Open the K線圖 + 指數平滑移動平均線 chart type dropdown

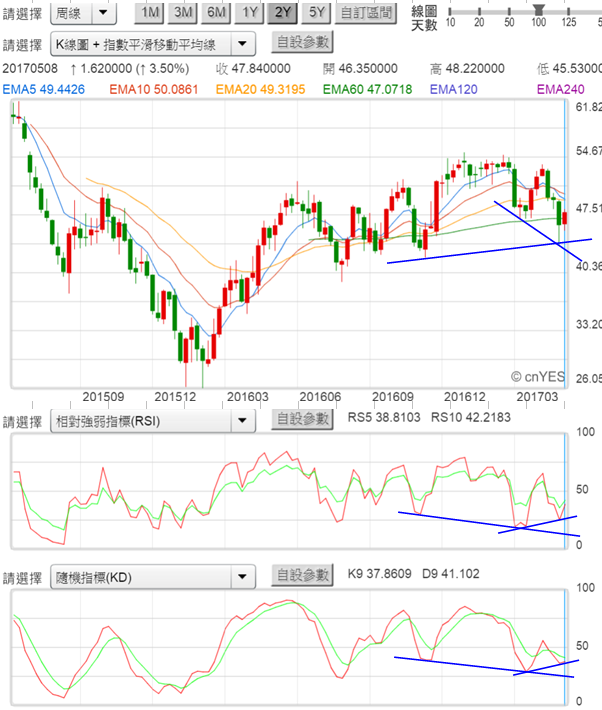pyautogui.click(x=153, y=44)
